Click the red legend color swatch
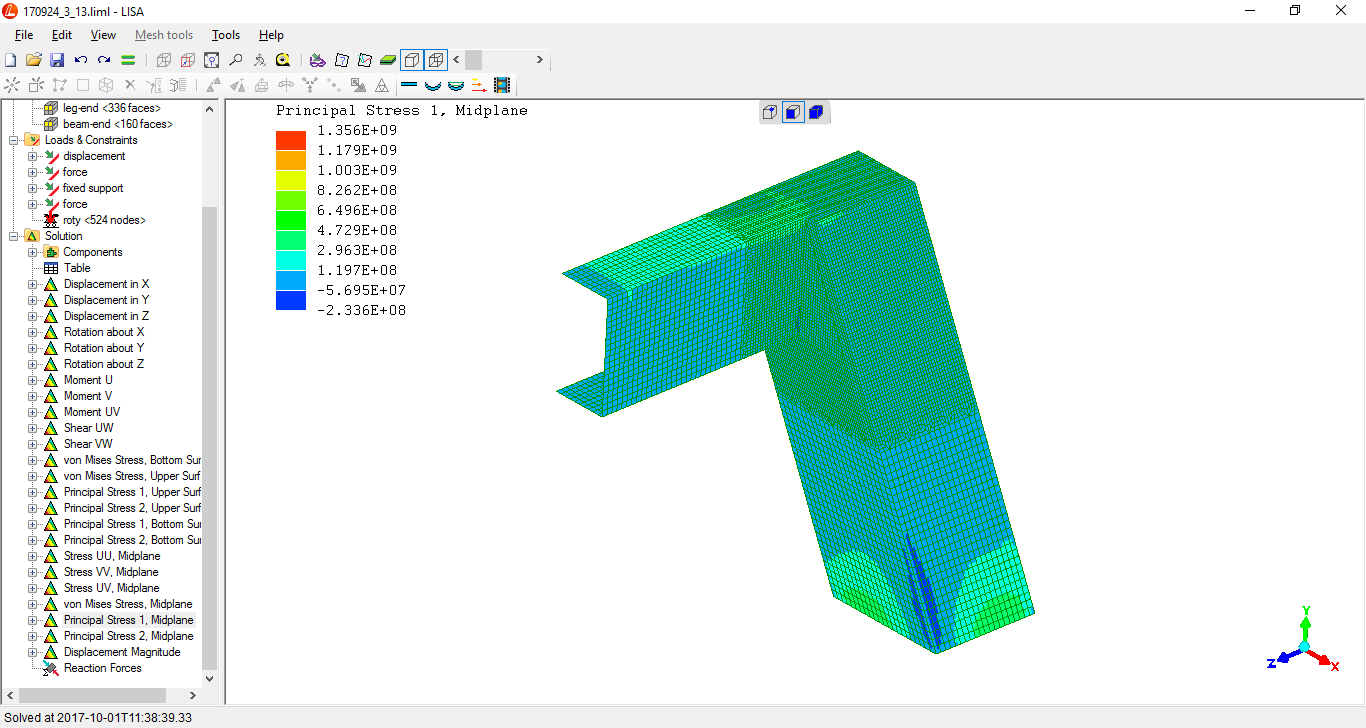The width and height of the screenshot is (1366, 728). point(291,140)
